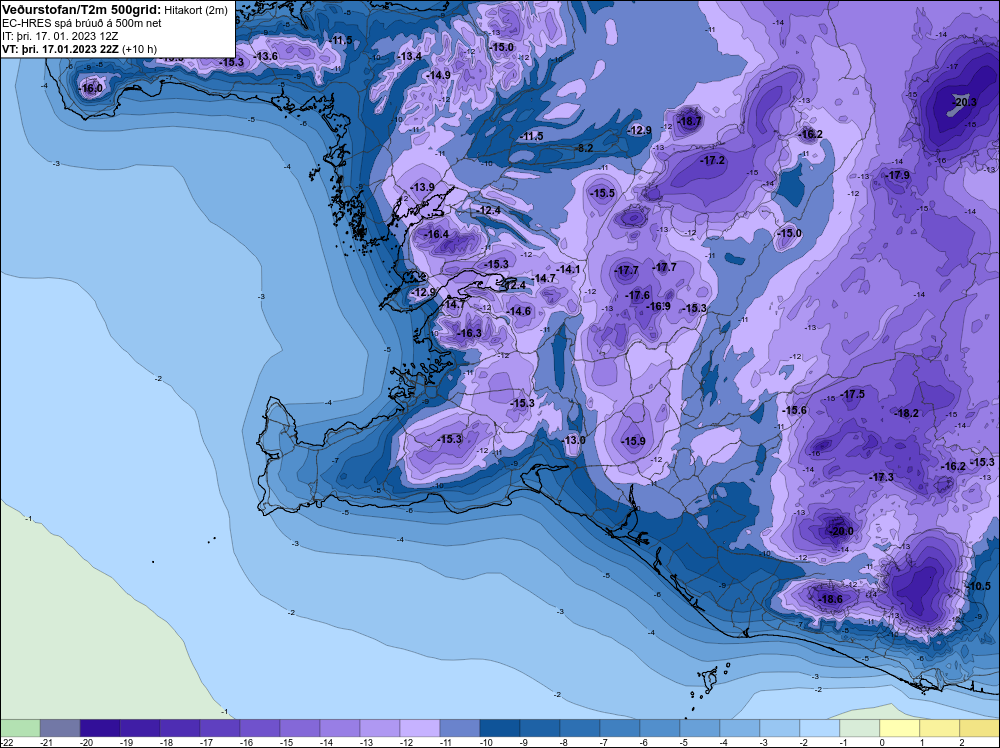
Task: Click the -13.6 temperature label
Action: [x=265, y=56]
